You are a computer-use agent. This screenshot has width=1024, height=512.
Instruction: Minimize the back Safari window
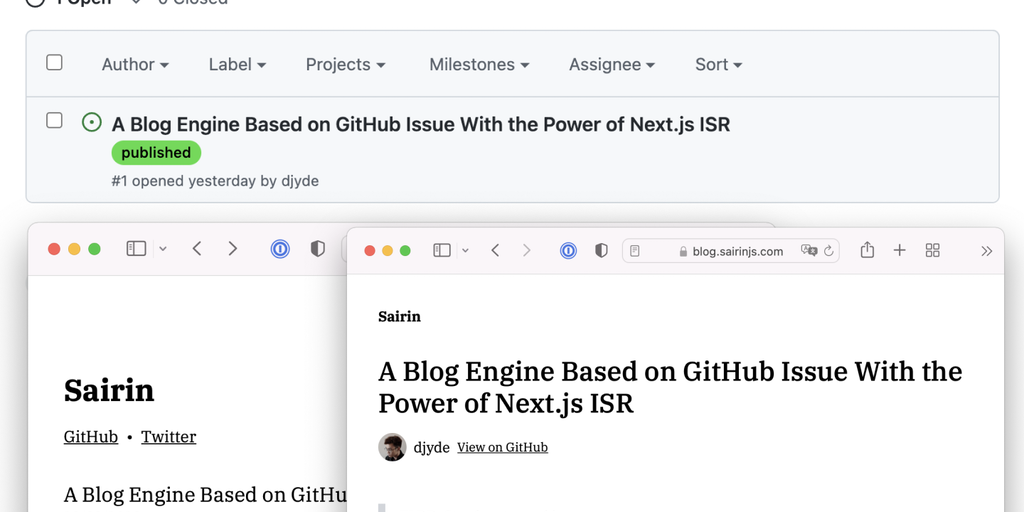tap(74, 249)
